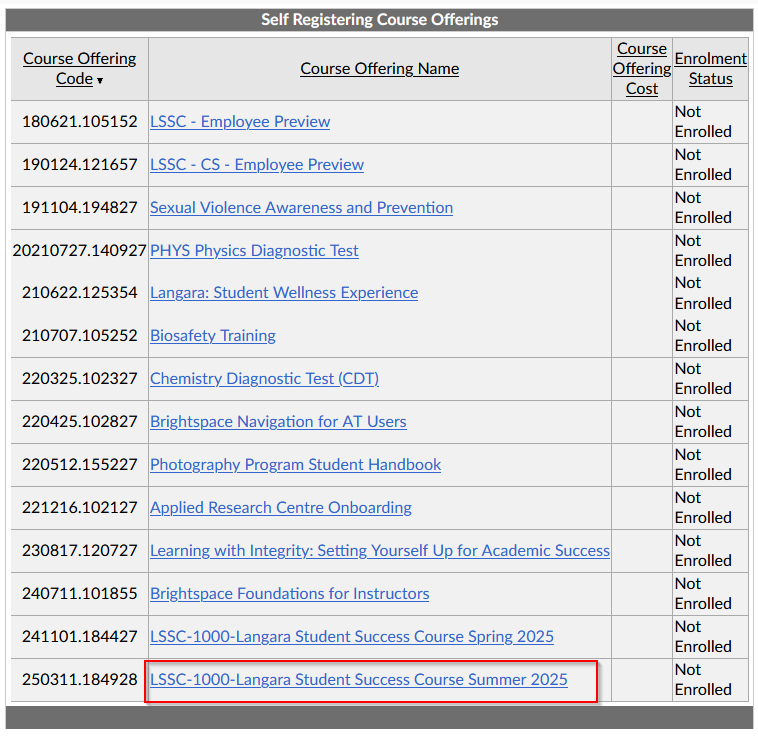Sort by Enrolment Status column header
Image resolution: width=758 pixels, height=736 pixels.
point(710,69)
